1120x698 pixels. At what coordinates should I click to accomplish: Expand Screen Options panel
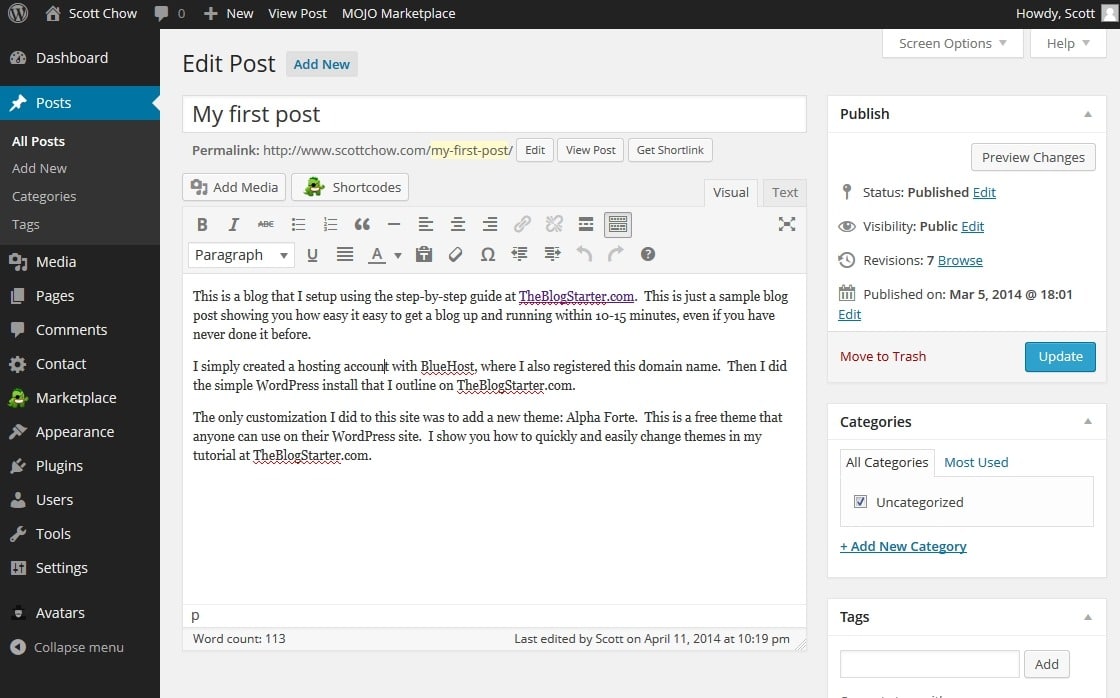[951, 43]
